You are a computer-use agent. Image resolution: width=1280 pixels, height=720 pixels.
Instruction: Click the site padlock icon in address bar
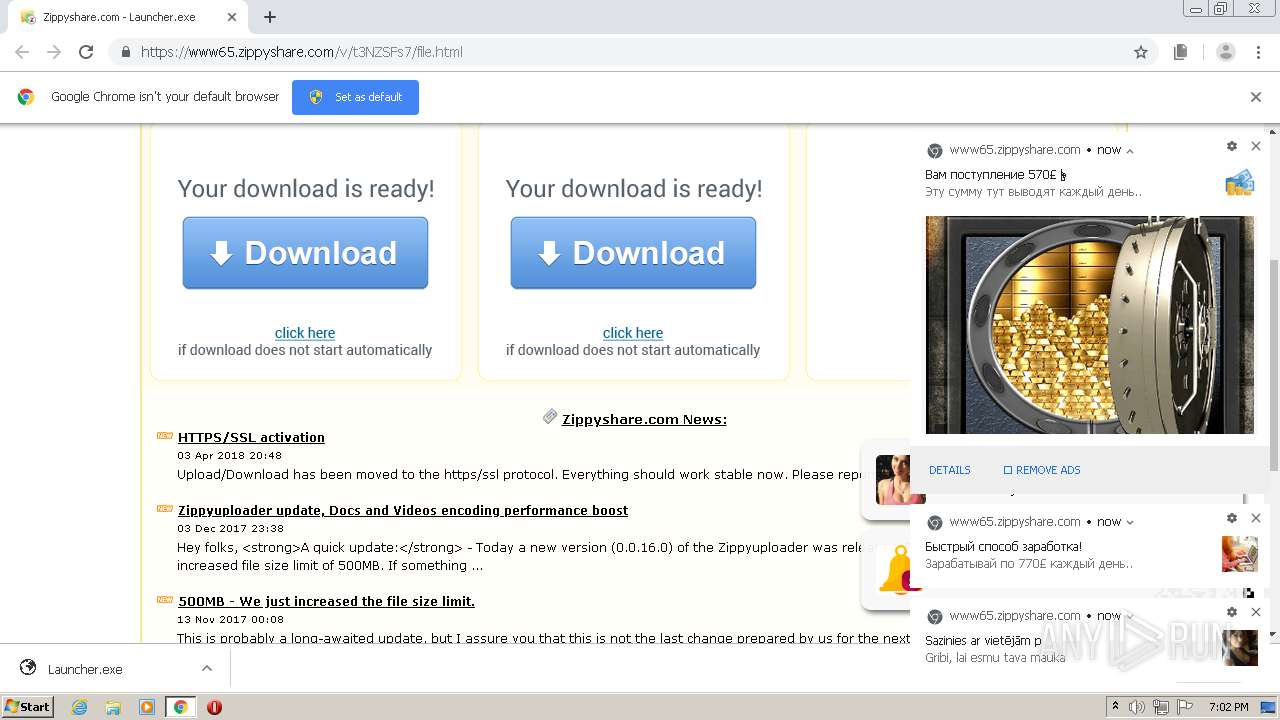click(125, 52)
